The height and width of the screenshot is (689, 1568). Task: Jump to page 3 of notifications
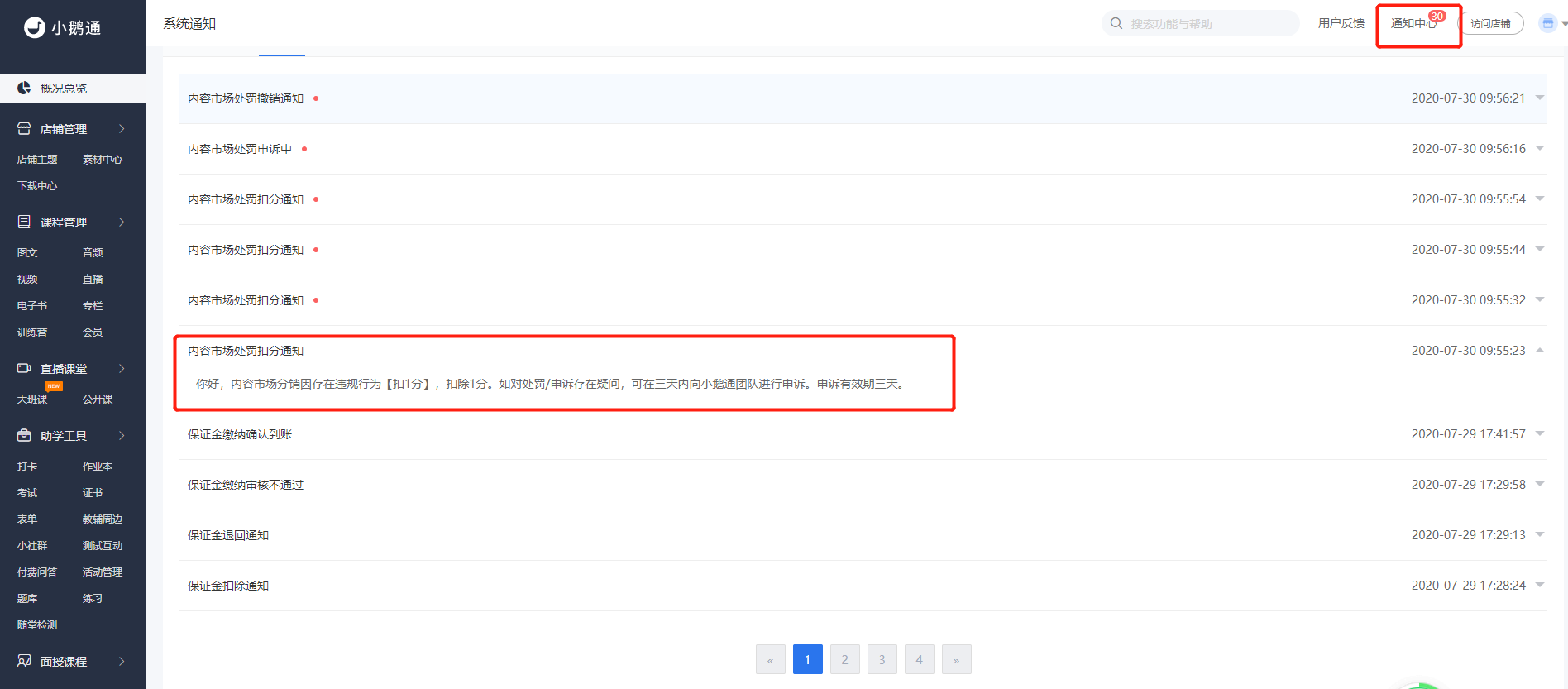coord(882,659)
